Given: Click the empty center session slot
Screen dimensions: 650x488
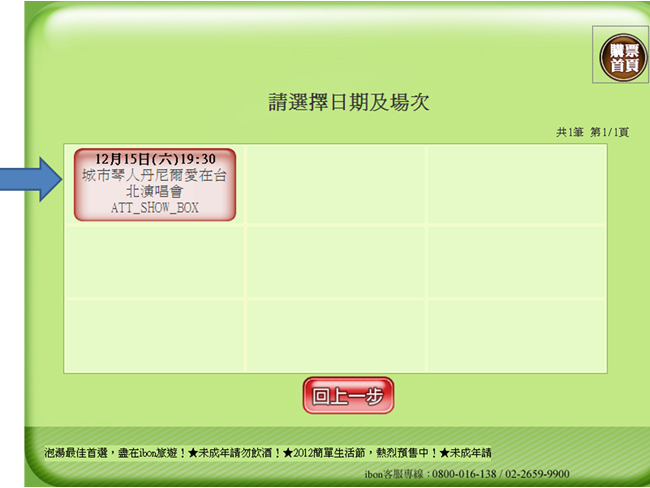Looking at the screenshot, I should point(335,261).
